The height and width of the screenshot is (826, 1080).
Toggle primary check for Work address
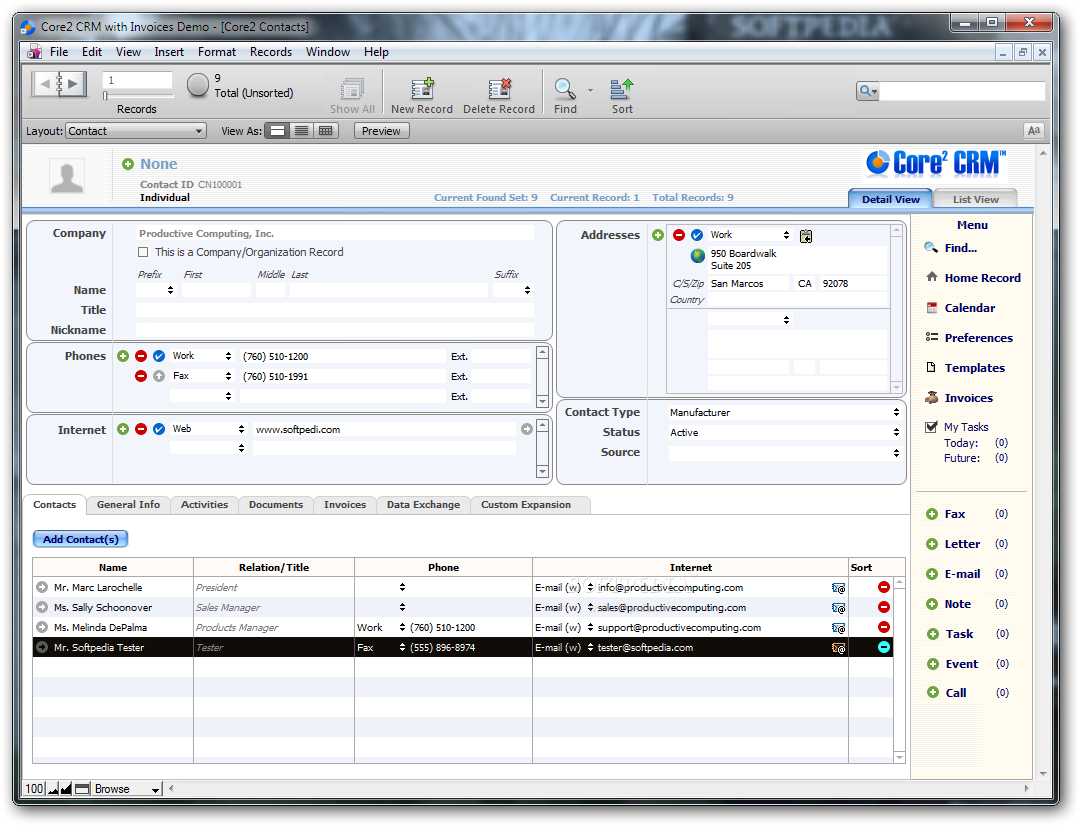pos(697,235)
